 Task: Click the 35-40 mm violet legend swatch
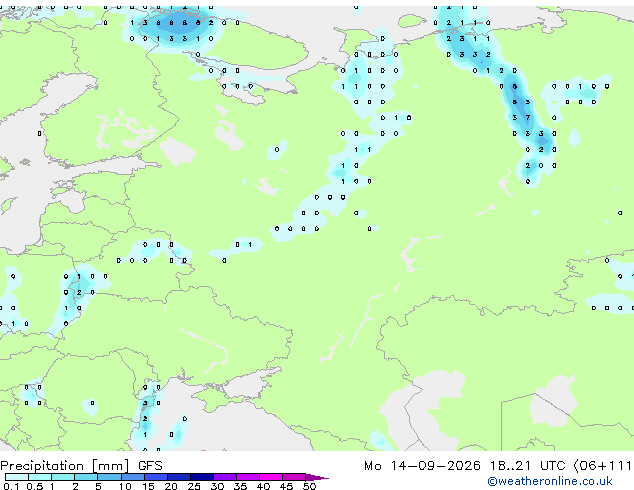[248, 477]
